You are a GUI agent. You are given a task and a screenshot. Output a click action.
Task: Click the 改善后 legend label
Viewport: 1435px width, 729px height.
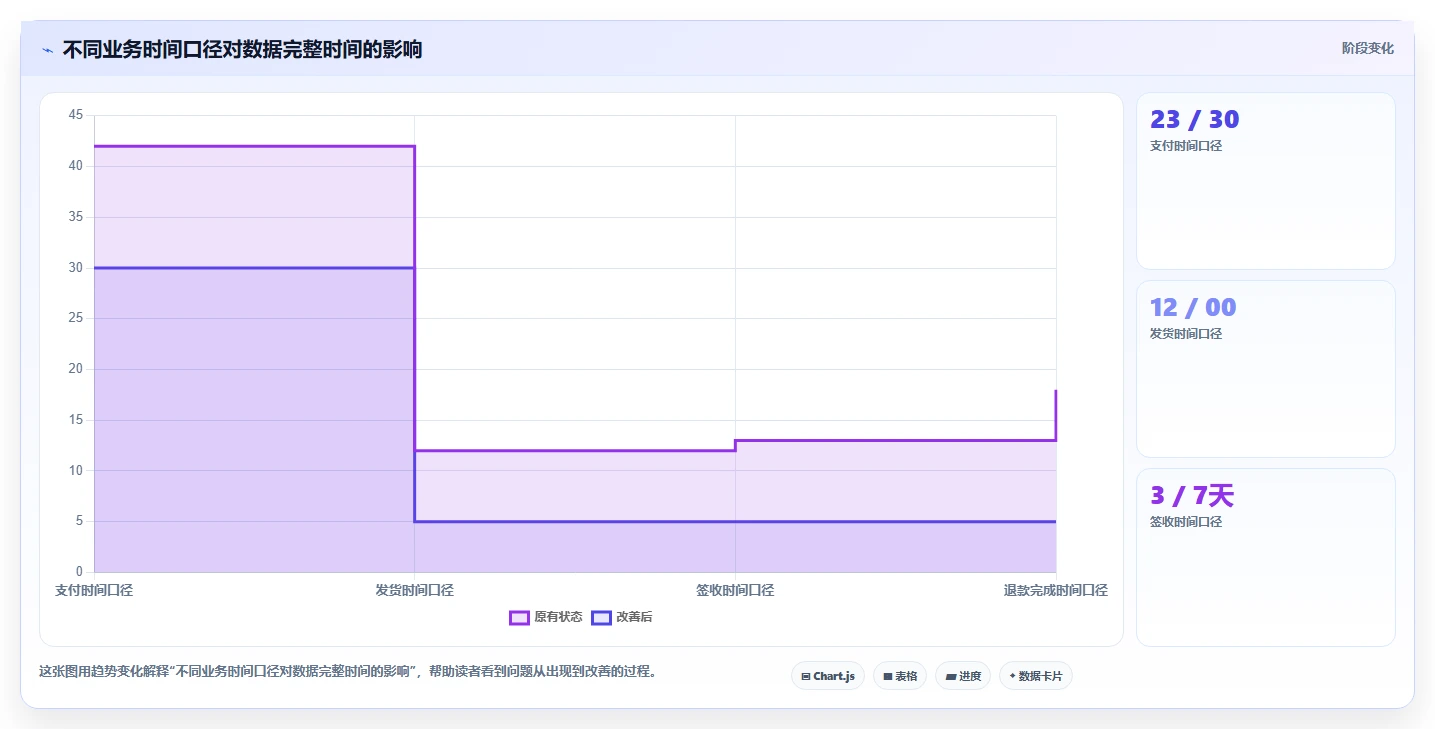point(634,618)
